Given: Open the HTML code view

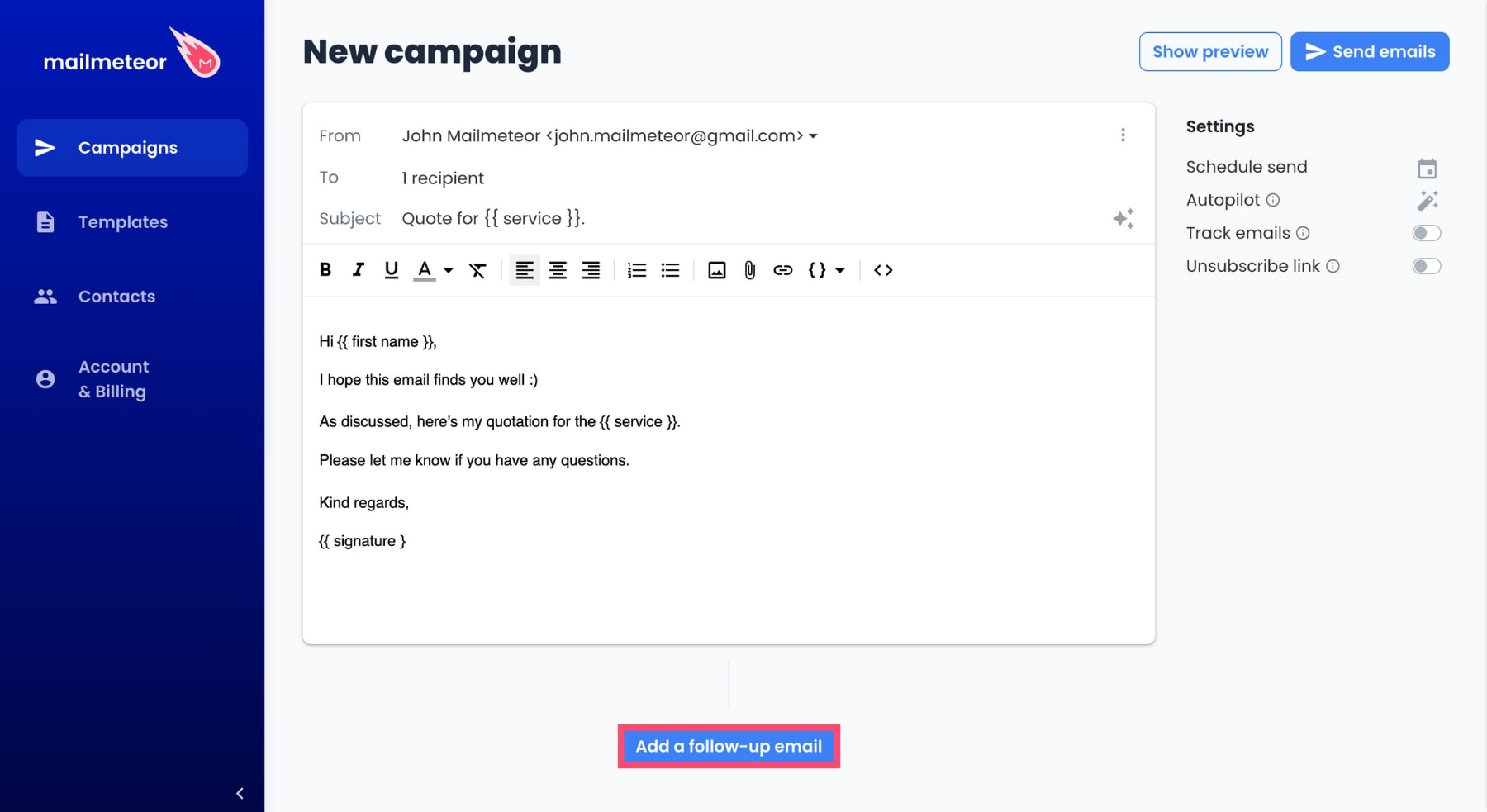Looking at the screenshot, I should point(882,270).
